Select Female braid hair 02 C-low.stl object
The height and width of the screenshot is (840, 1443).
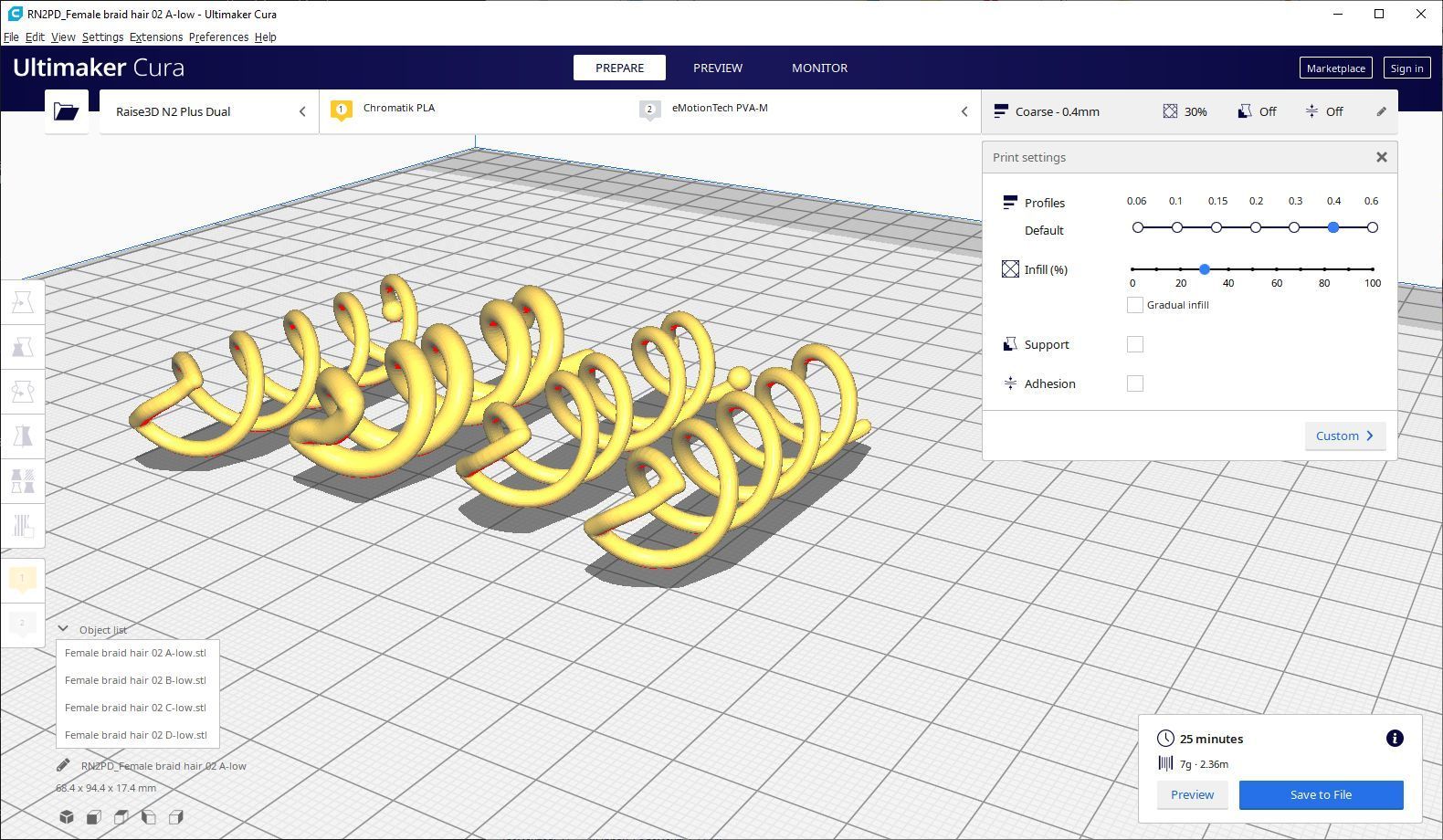click(137, 708)
